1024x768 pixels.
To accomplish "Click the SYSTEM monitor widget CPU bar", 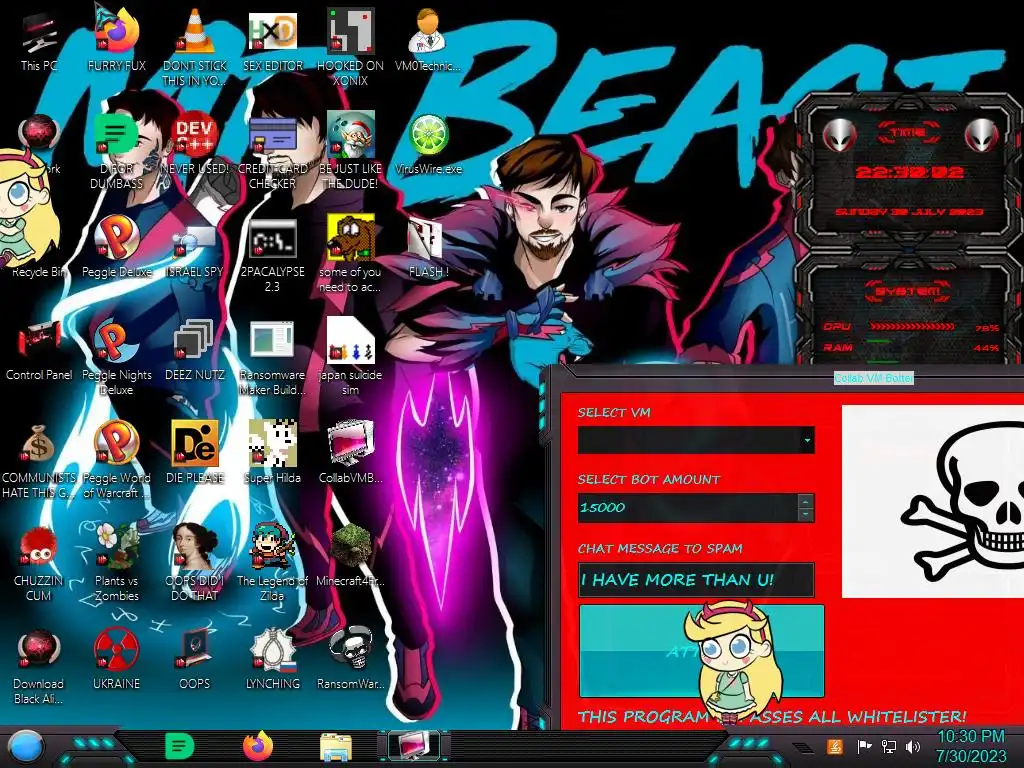I will pyautogui.click(x=912, y=327).
